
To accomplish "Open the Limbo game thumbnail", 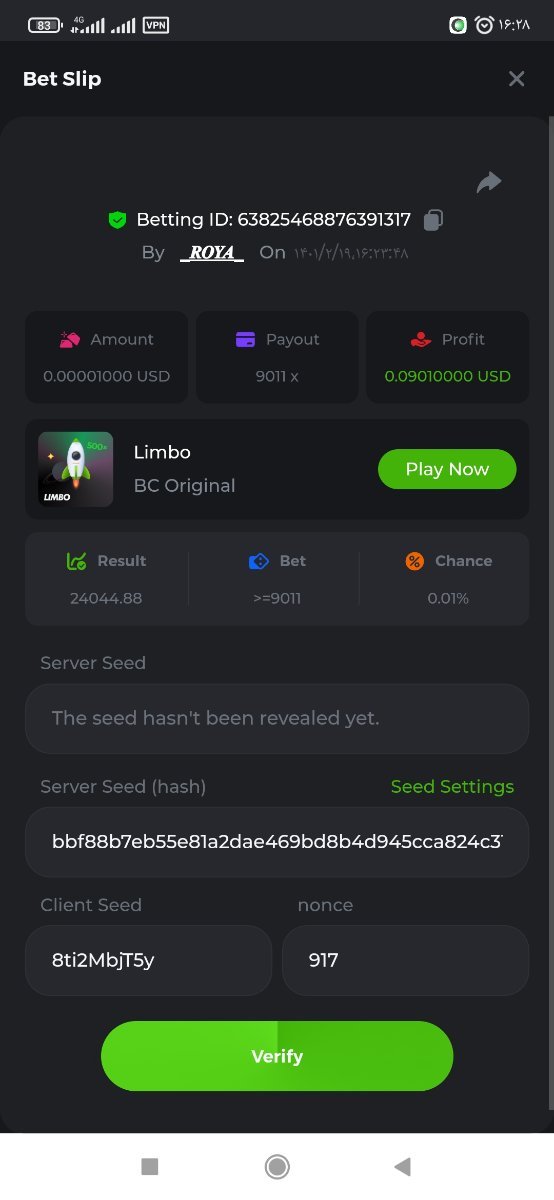I will 76,469.
